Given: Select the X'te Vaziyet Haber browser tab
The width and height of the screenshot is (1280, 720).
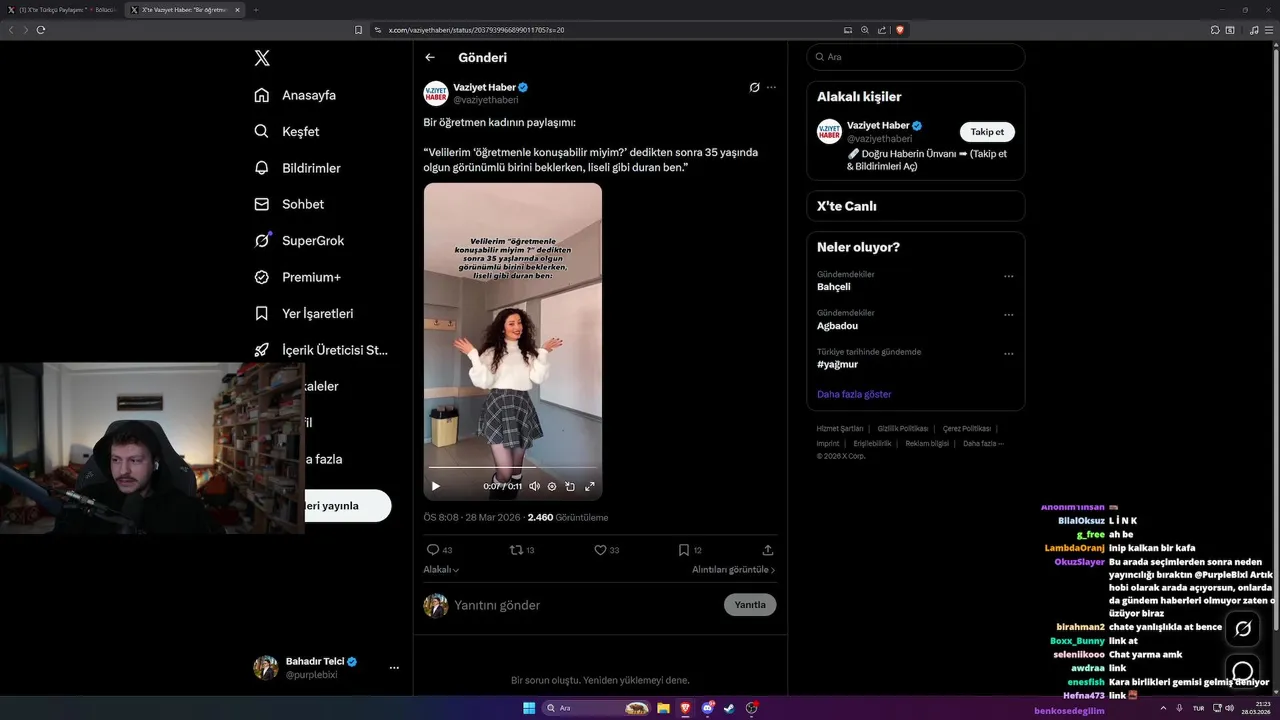Looking at the screenshot, I should point(184,9).
